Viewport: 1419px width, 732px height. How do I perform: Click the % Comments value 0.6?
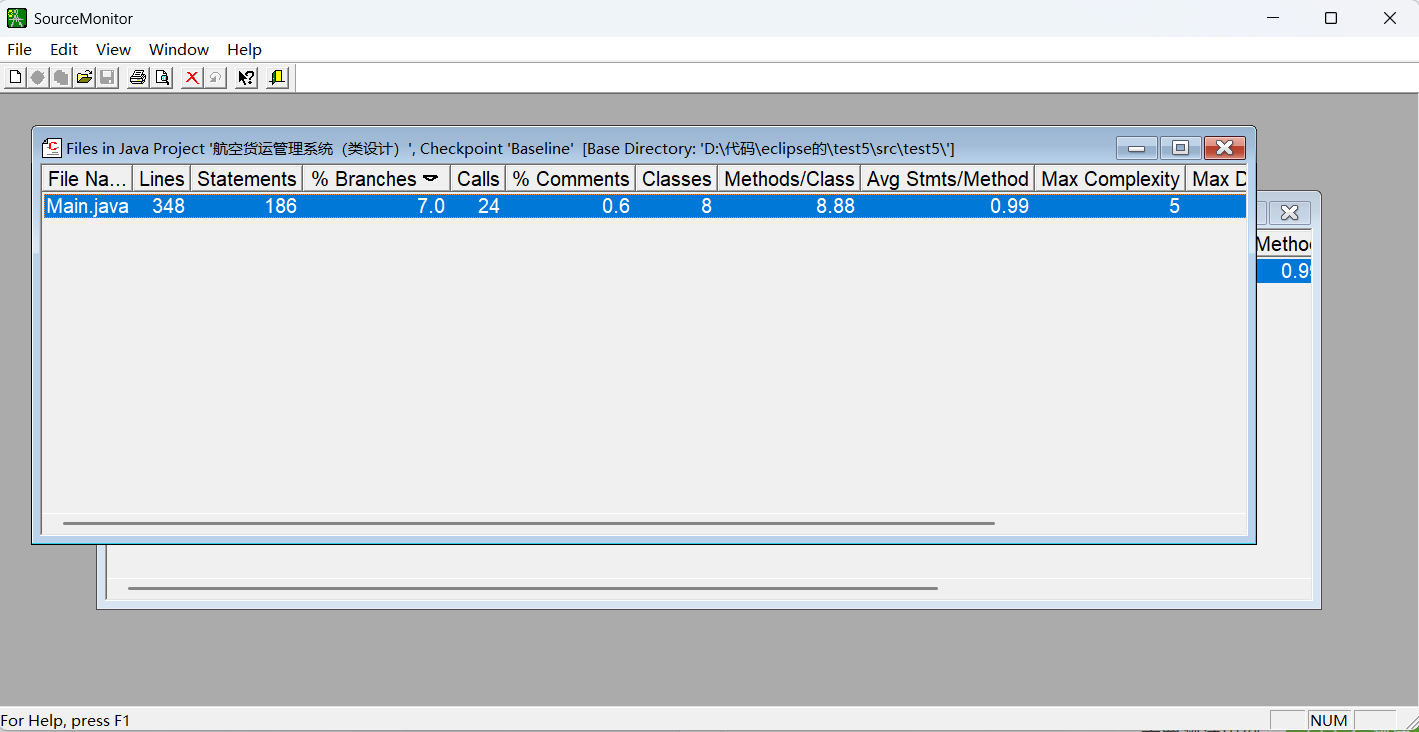coord(616,206)
